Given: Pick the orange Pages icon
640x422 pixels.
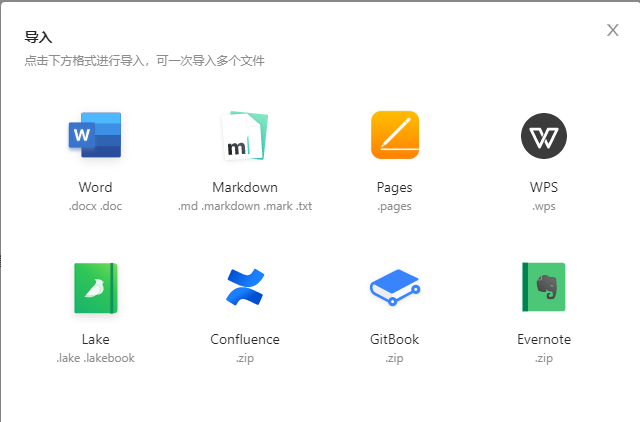Looking at the screenshot, I should [395, 135].
